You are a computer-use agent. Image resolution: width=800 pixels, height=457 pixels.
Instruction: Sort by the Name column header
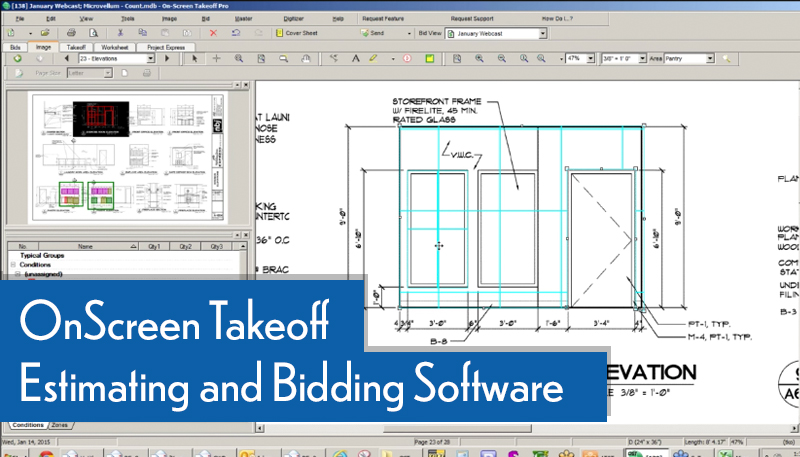88,246
